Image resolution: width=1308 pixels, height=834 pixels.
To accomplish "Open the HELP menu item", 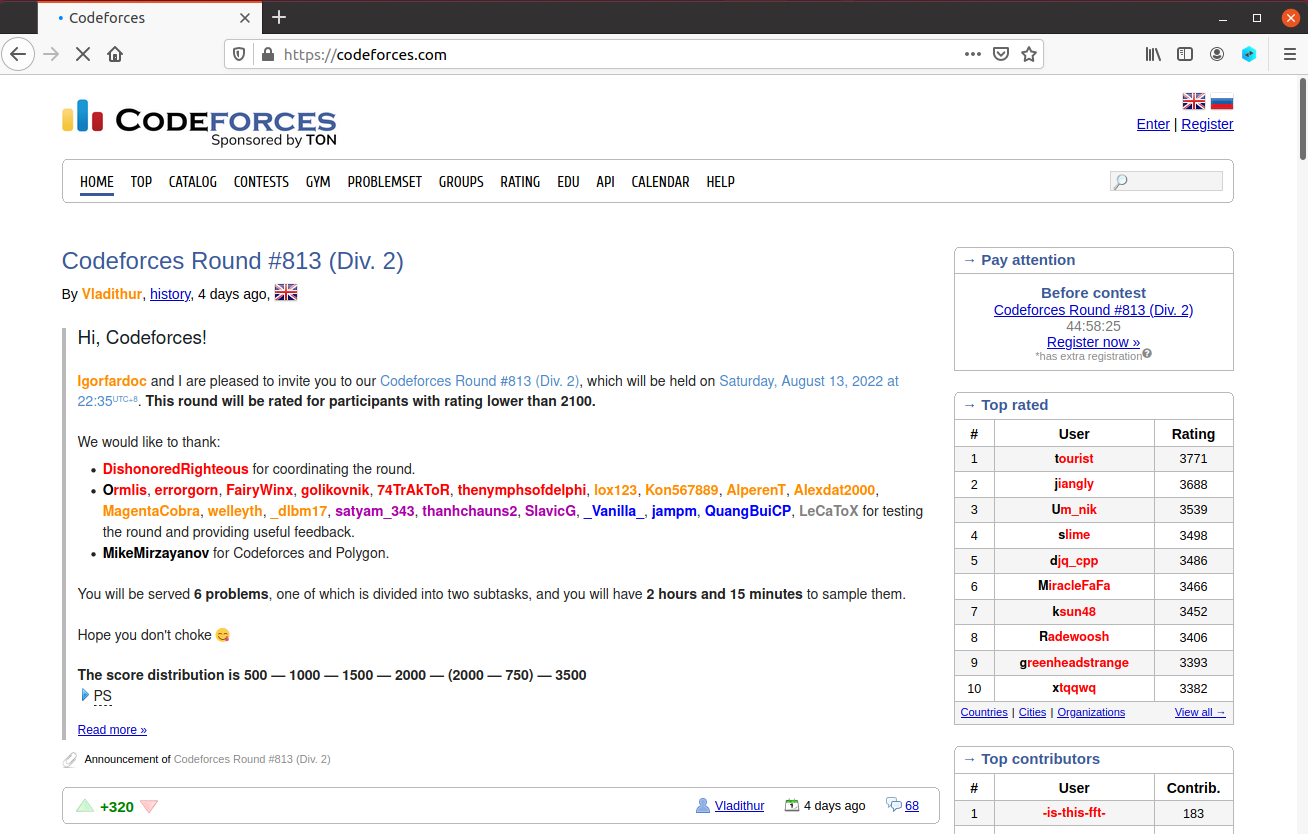I will coord(720,182).
